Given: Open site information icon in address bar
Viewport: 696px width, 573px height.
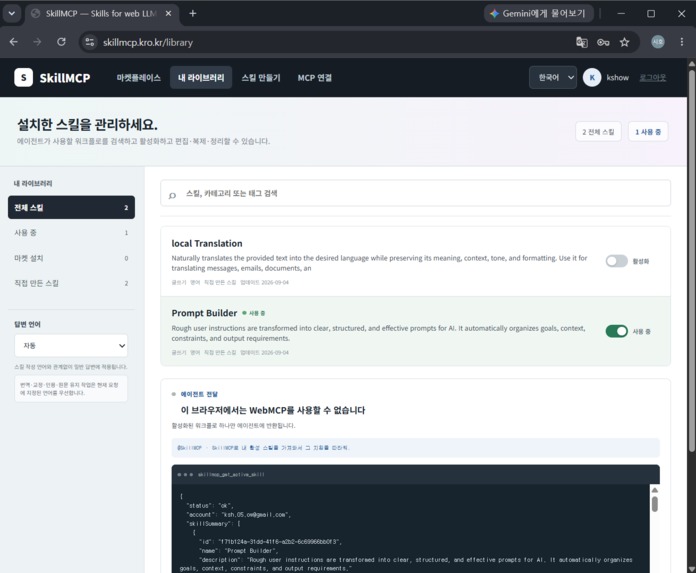Looking at the screenshot, I should coord(90,42).
